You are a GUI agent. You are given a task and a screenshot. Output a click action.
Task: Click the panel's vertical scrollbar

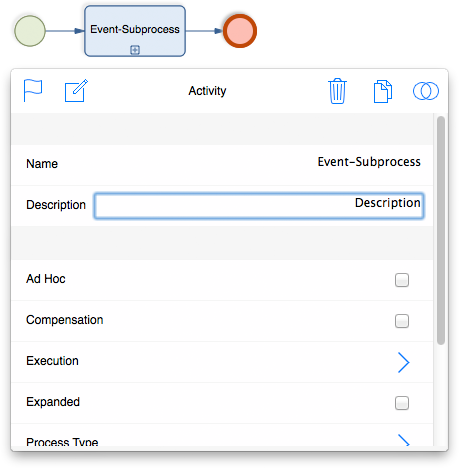click(x=441, y=230)
